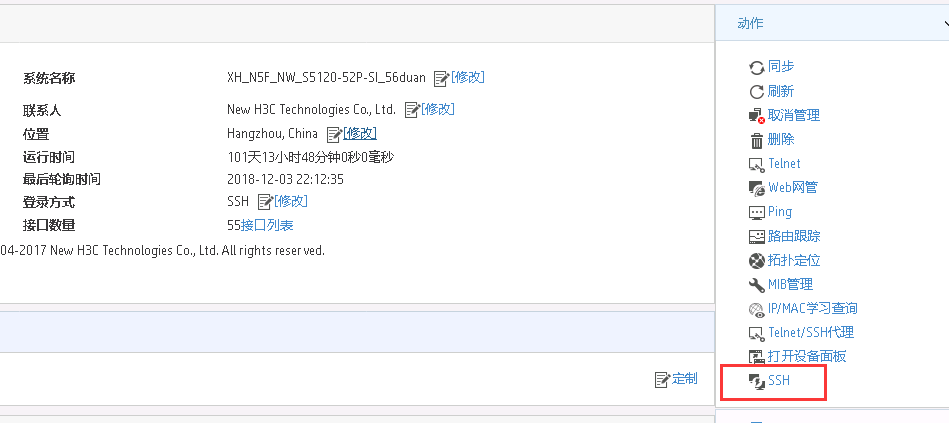
Task: Click the Web网管 icon
Action: coord(757,188)
